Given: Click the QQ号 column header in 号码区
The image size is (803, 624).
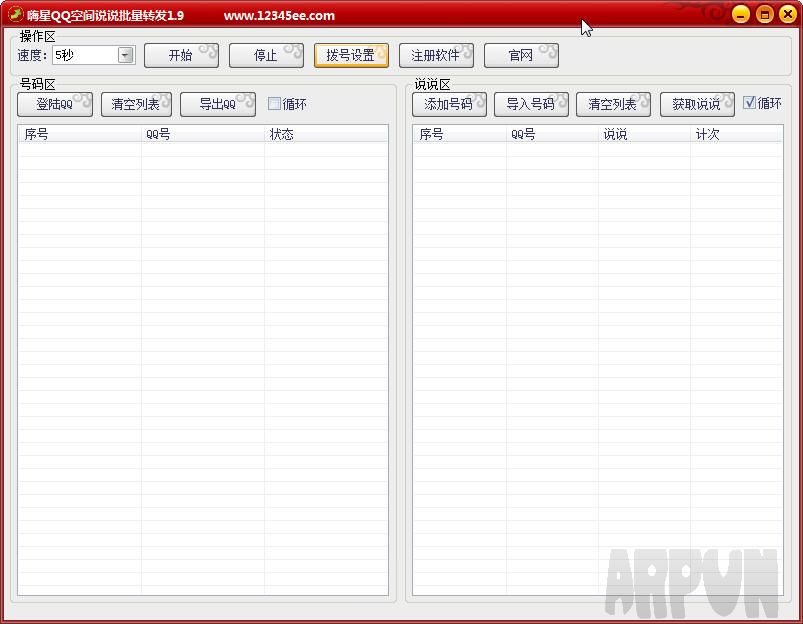Looking at the screenshot, I should [203, 134].
